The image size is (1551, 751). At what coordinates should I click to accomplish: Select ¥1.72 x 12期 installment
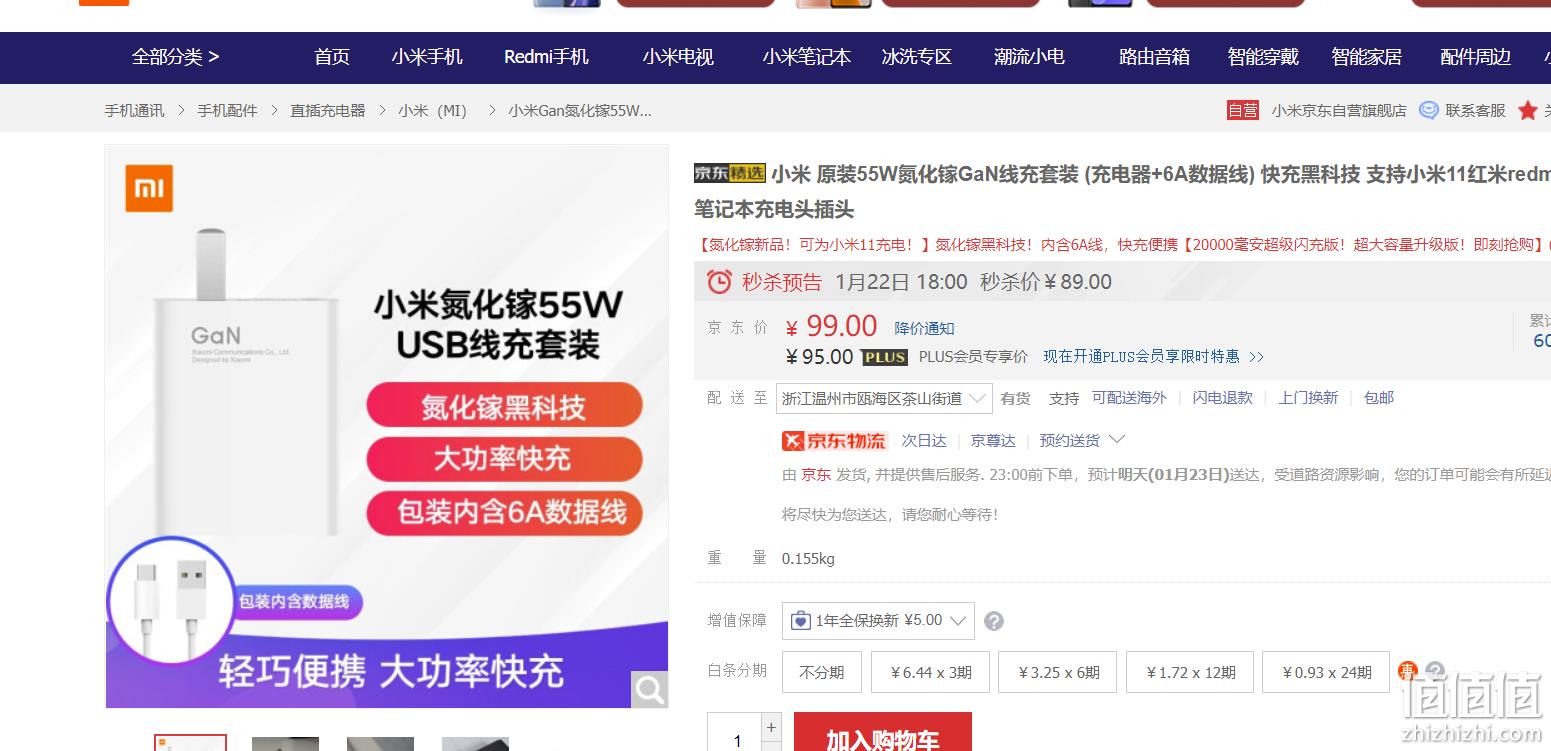coord(1190,672)
